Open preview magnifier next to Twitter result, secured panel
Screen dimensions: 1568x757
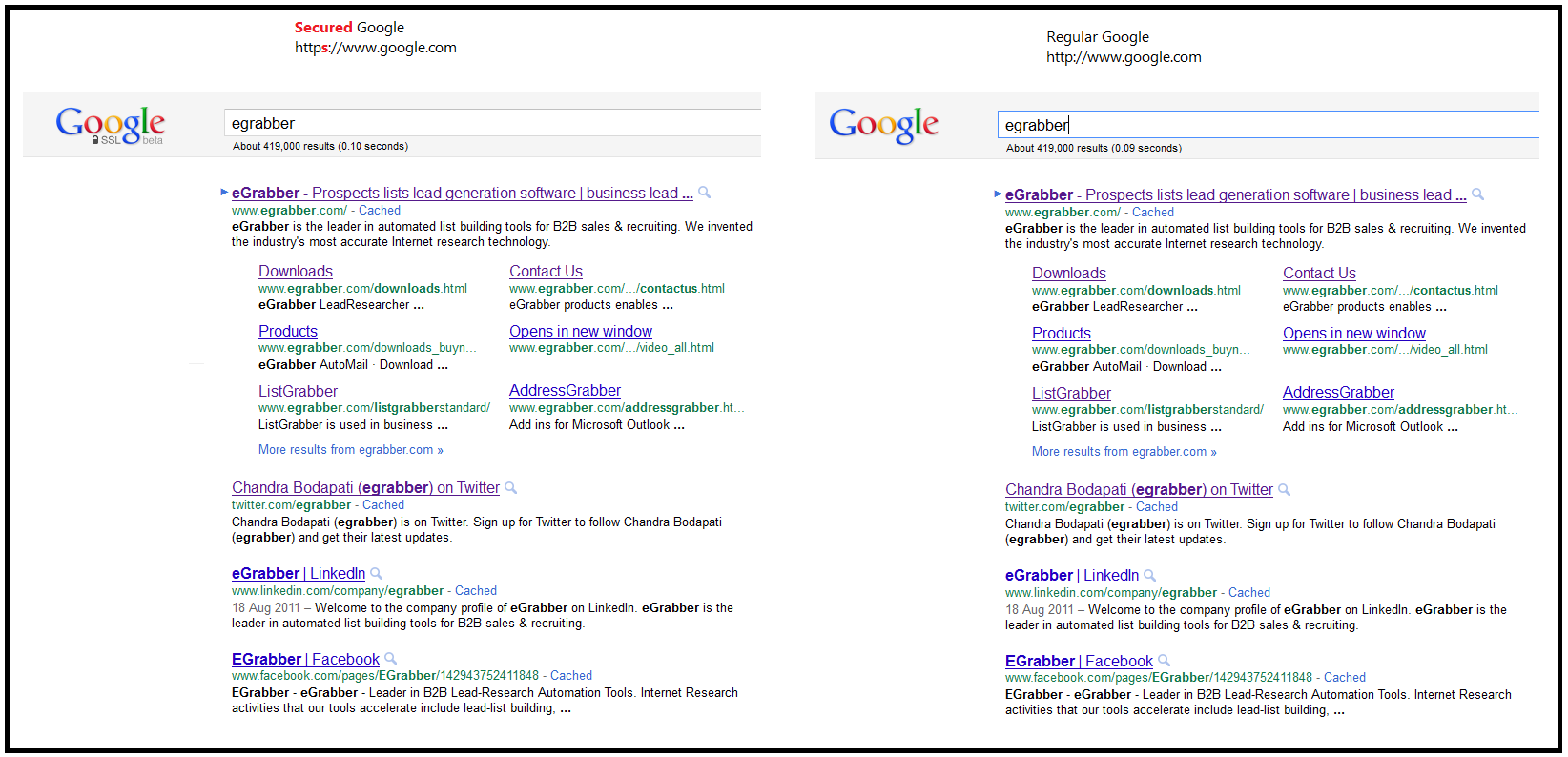tap(511, 488)
